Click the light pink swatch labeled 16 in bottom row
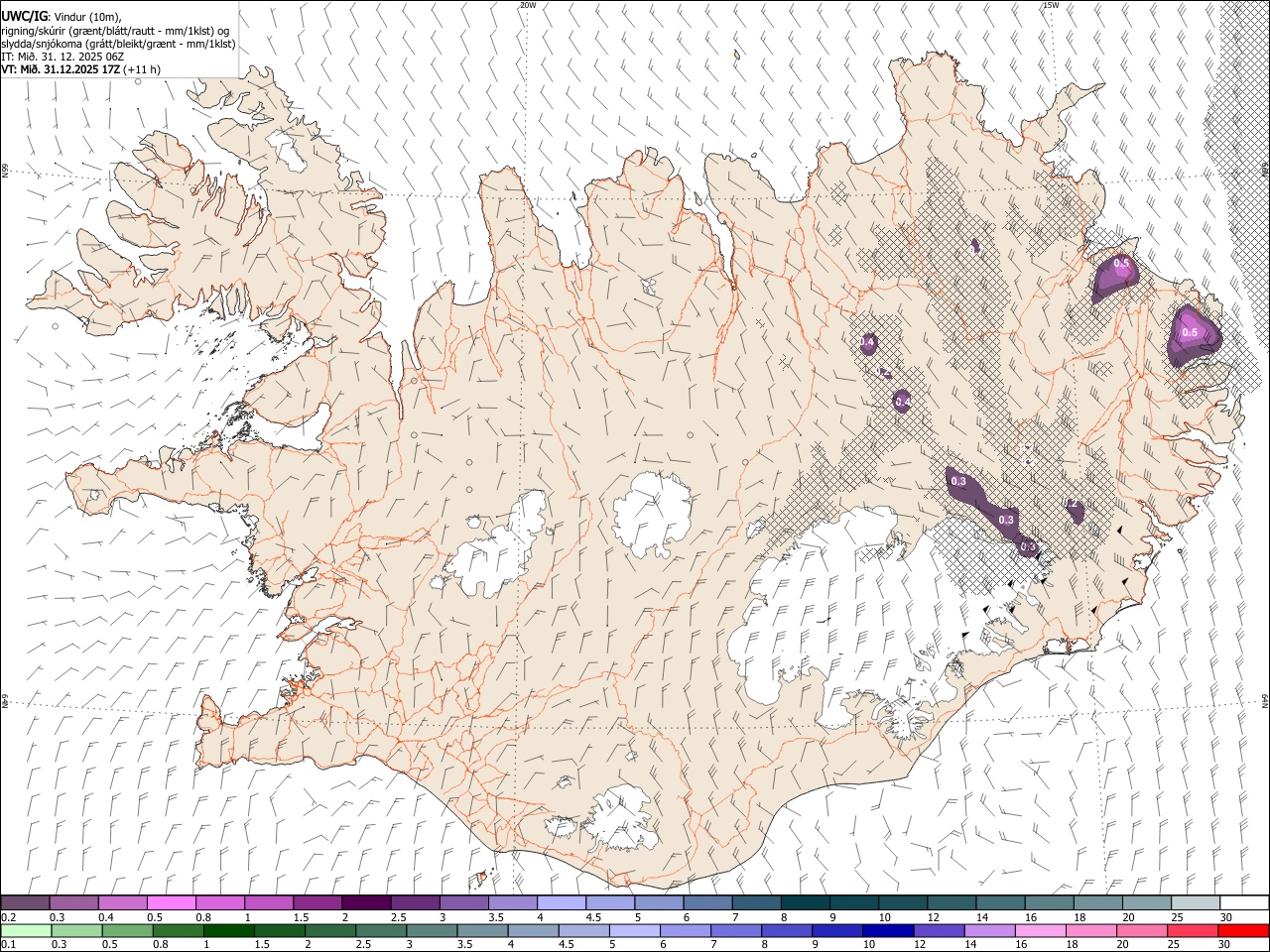Image resolution: width=1270 pixels, height=952 pixels. pyautogui.click(x=1040, y=930)
